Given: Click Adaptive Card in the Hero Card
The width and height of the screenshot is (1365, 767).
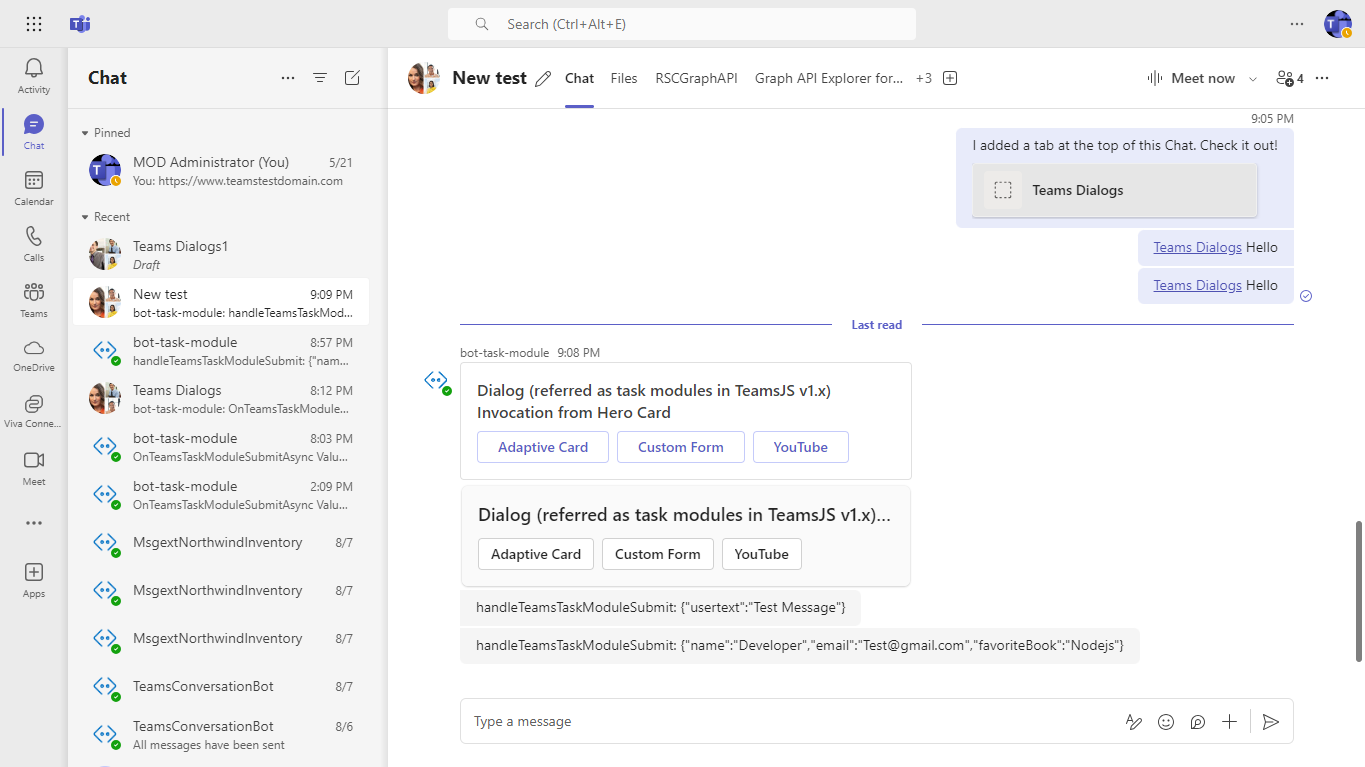Looking at the screenshot, I should pyautogui.click(x=543, y=447).
